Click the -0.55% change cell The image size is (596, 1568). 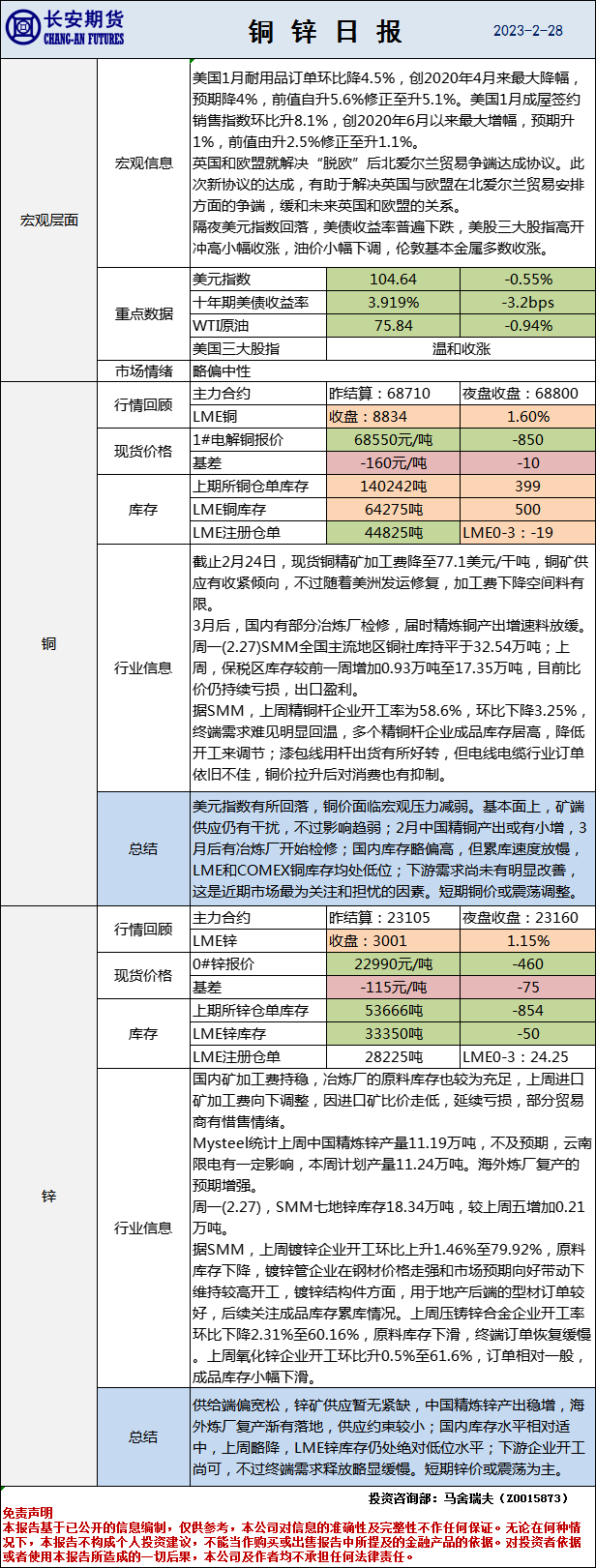pyautogui.click(x=527, y=279)
